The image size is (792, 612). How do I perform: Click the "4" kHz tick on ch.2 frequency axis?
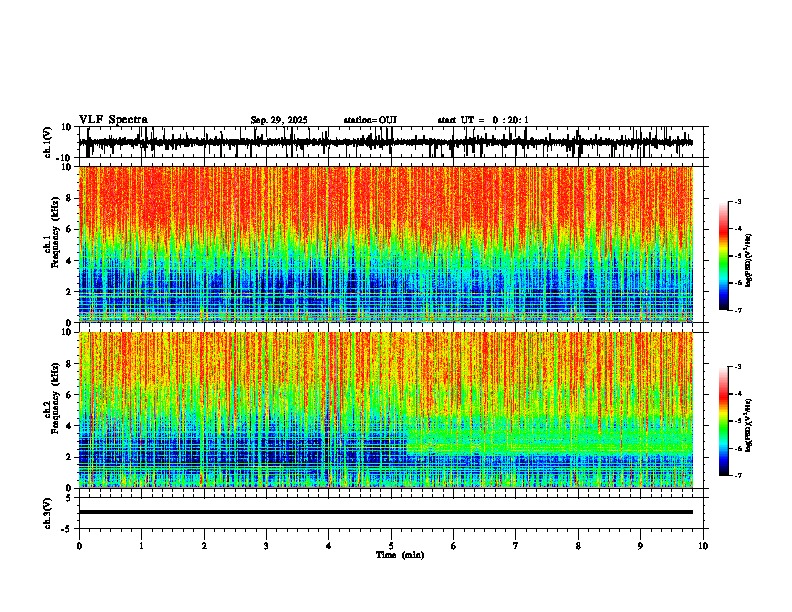(x=70, y=426)
